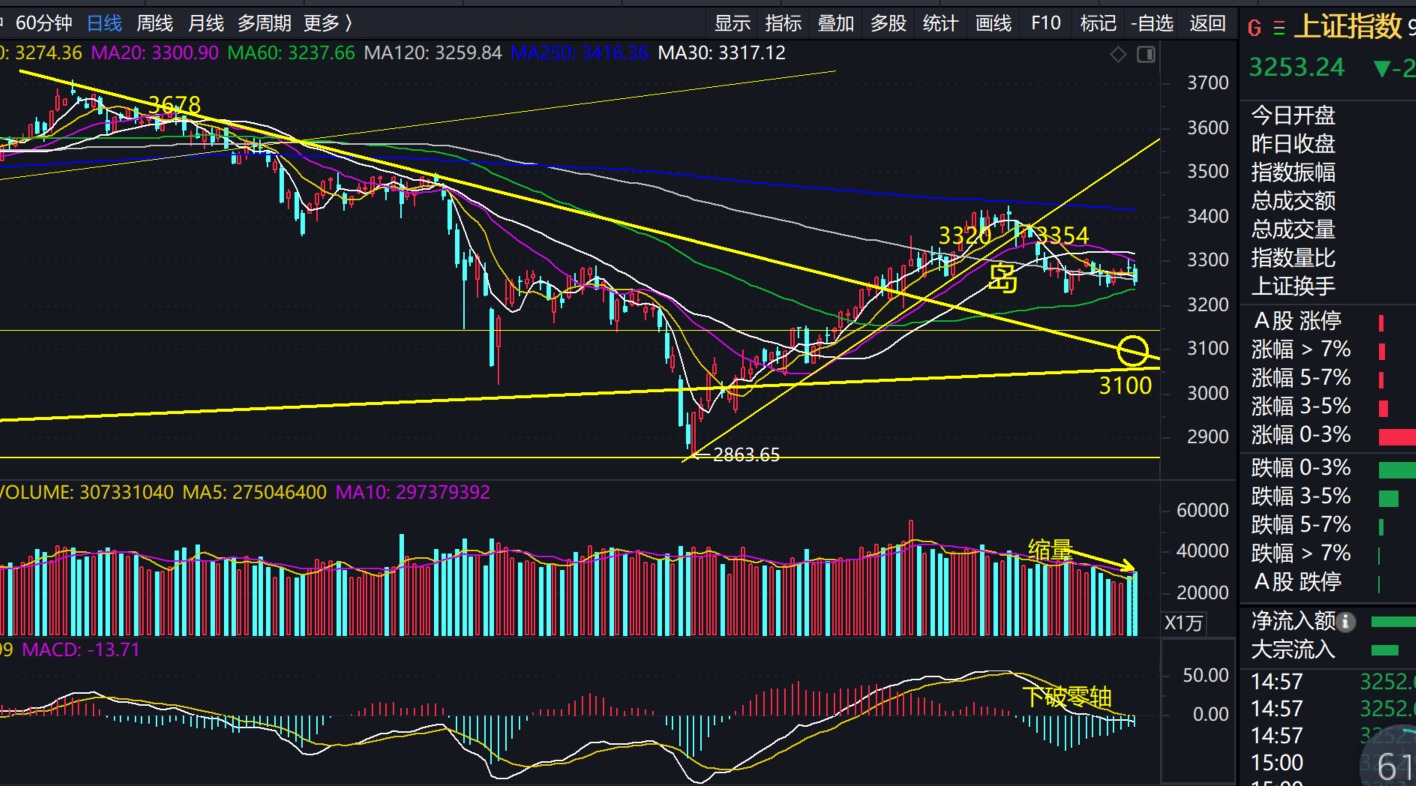1416x786 pixels.
Task: Open F10 company info
Action: [x=1045, y=23]
